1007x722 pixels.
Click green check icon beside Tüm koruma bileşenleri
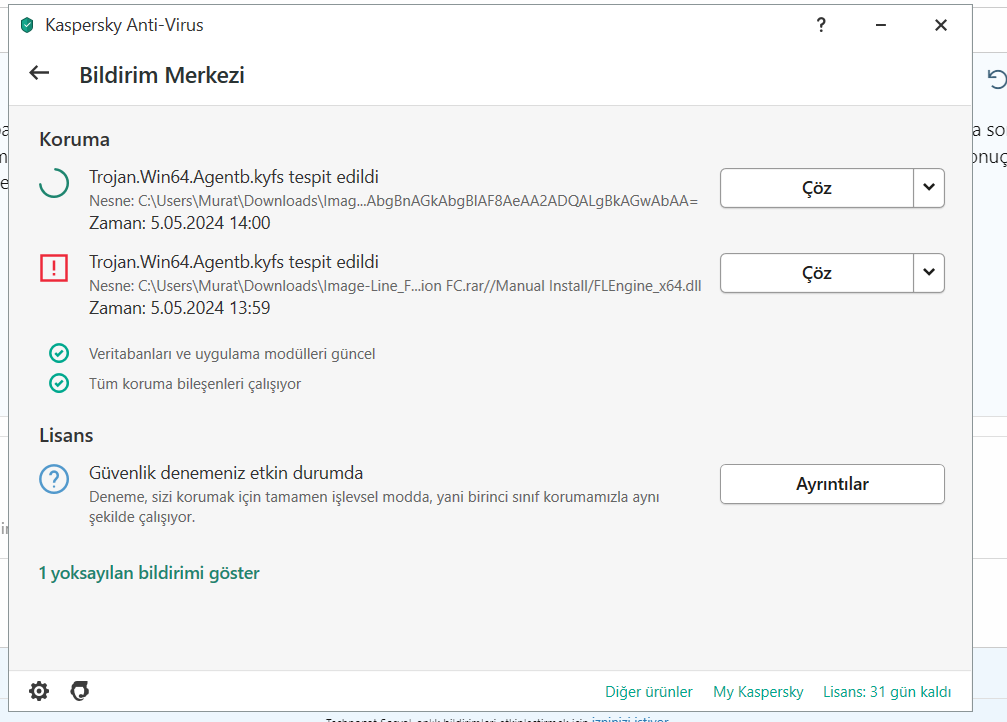59,383
